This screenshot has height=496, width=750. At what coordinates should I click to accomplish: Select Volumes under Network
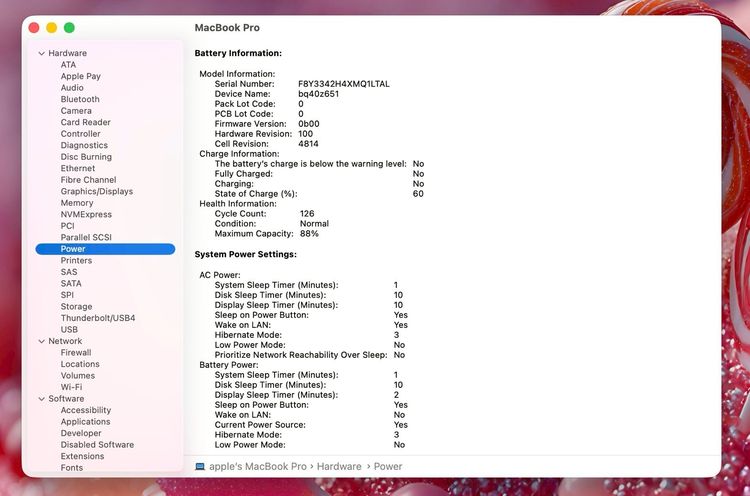tap(77, 375)
